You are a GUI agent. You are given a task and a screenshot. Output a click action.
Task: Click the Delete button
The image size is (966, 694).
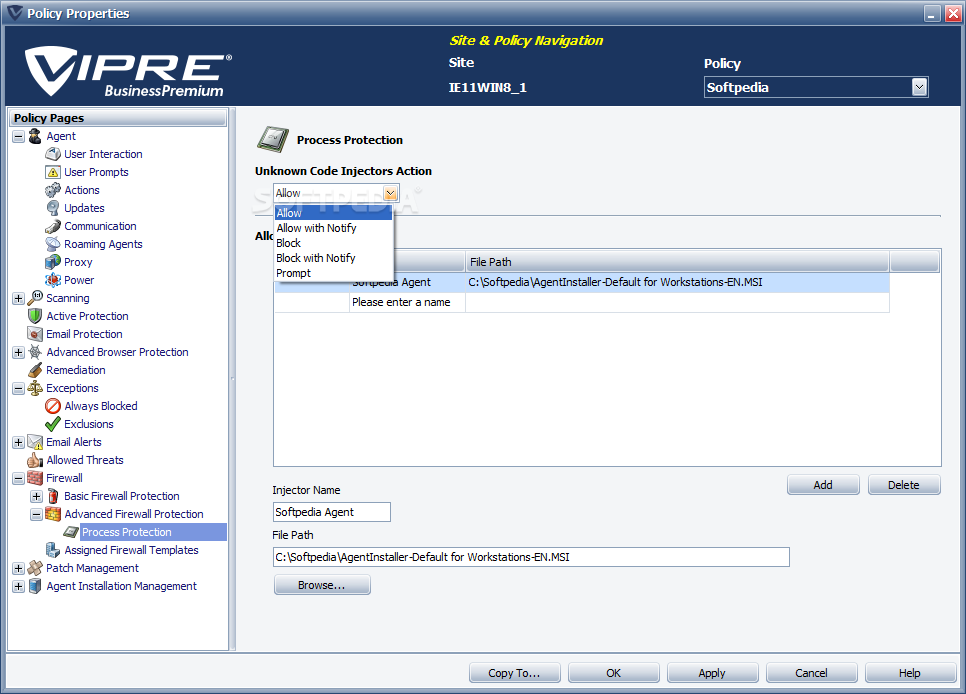904,485
